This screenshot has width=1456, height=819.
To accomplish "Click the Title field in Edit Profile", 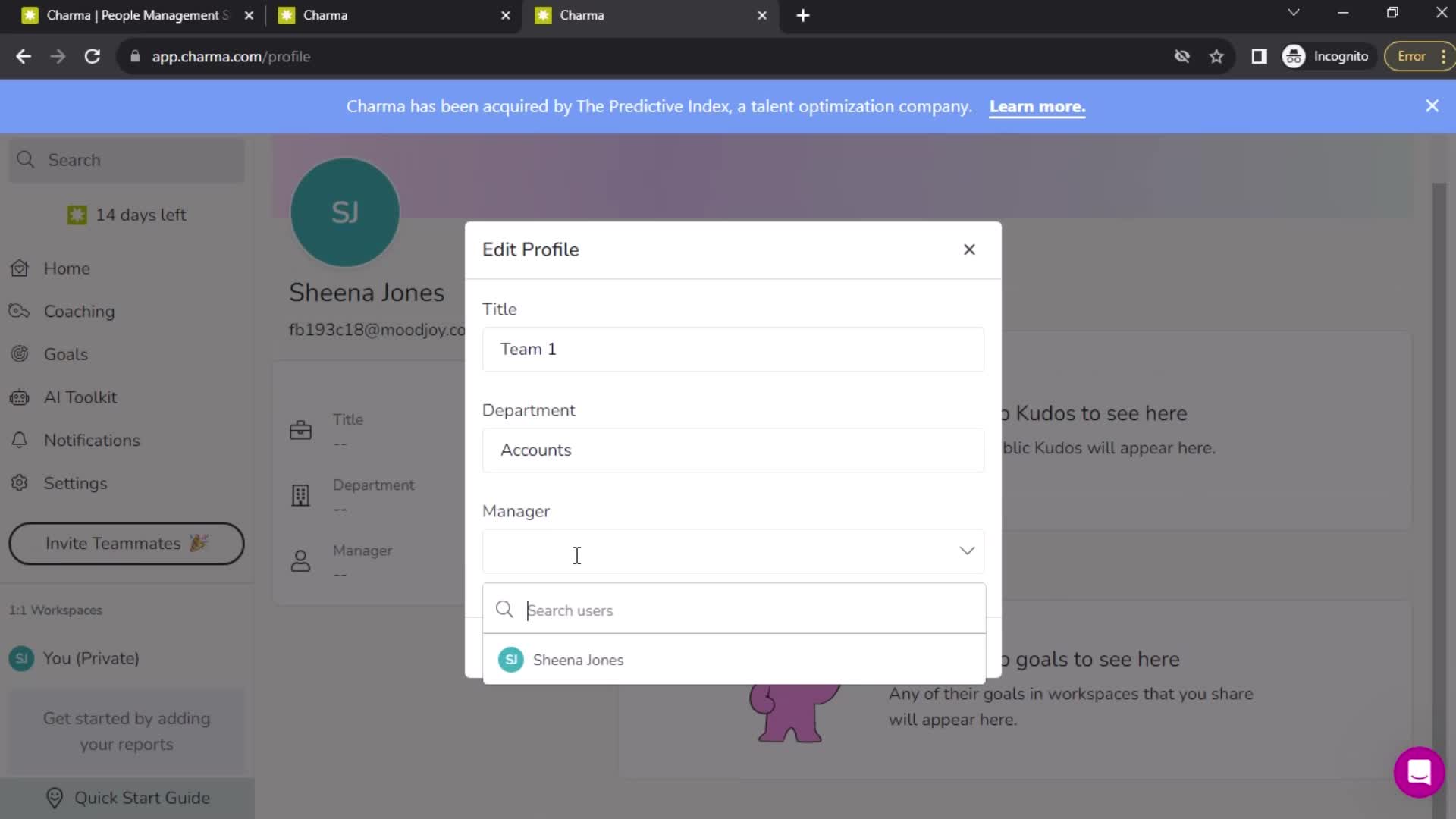I will [x=734, y=349].
